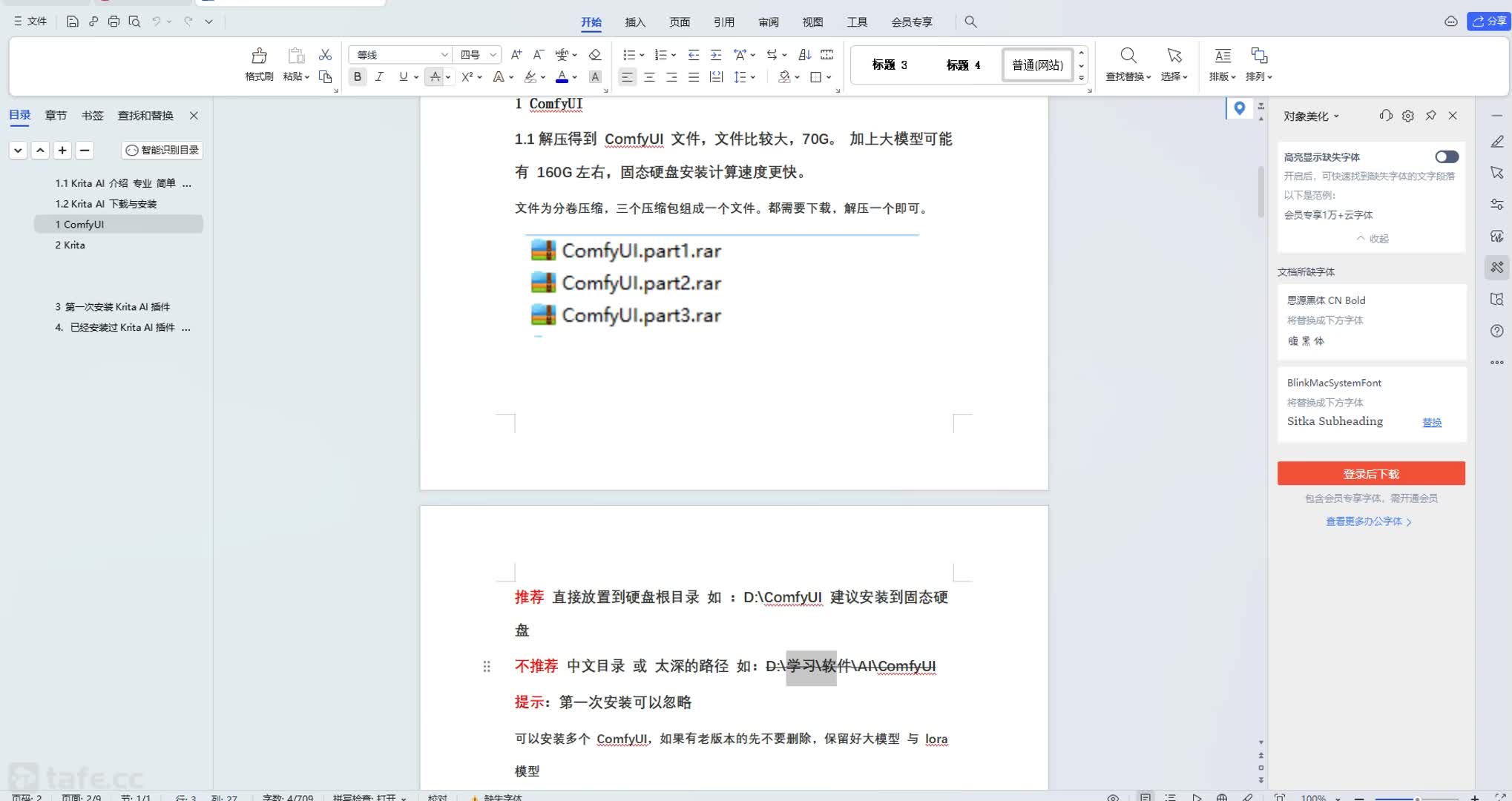Select outline item 1.2 Krita AI 下载与安装
The image size is (1512, 801).
tap(105, 203)
